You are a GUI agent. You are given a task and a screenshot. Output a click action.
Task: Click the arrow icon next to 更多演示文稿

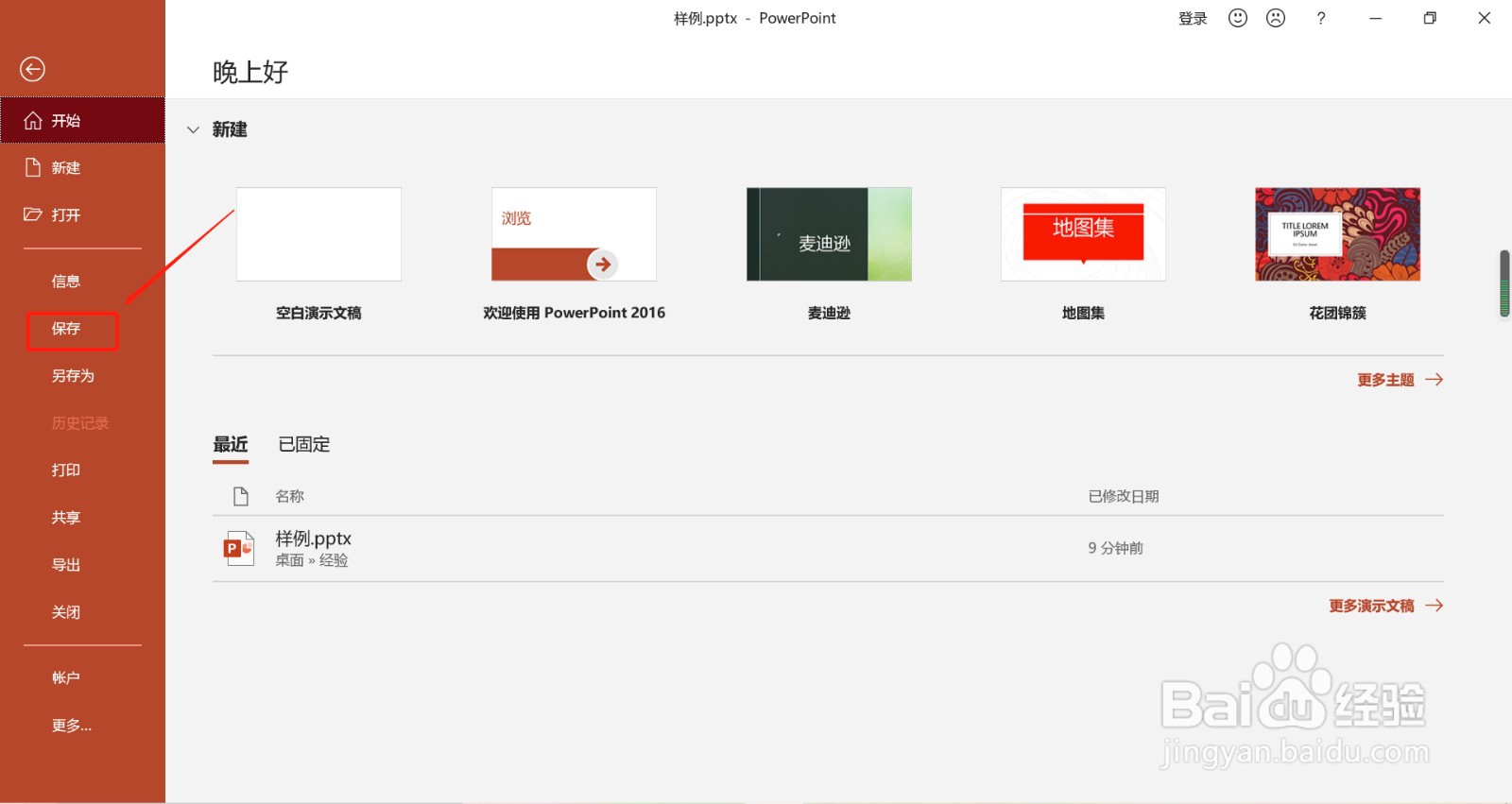pos(1435,606)
